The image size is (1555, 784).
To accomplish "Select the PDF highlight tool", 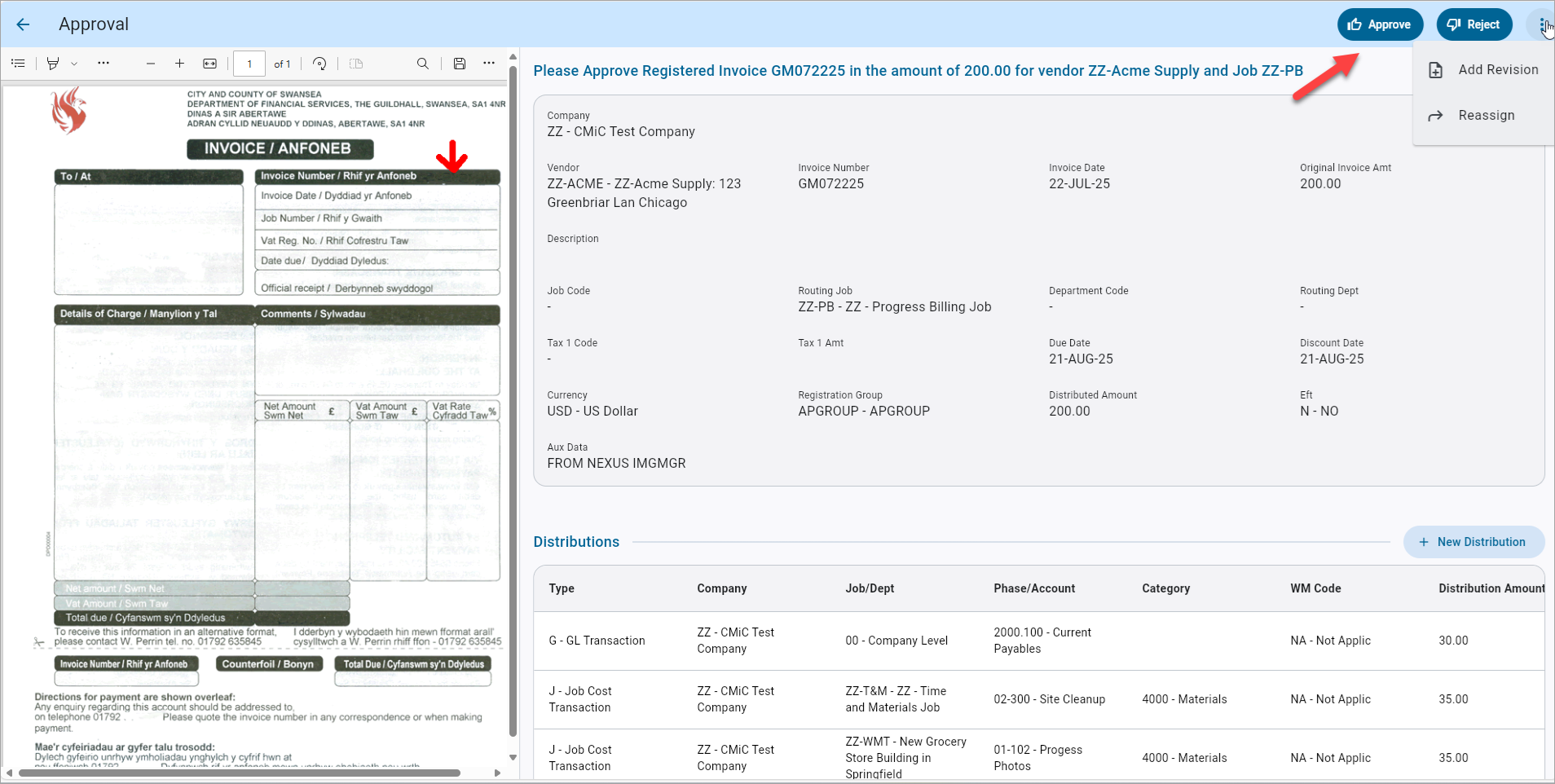I will point(53,64).
